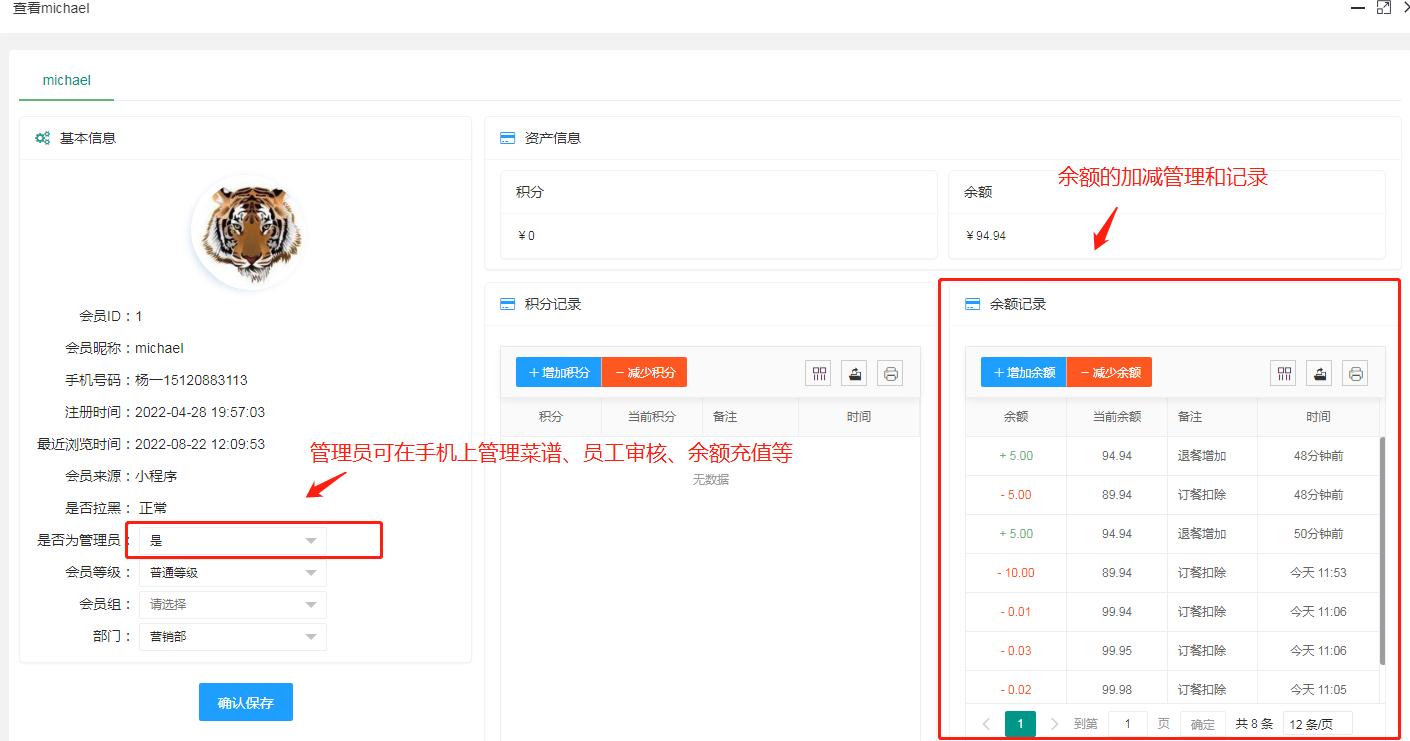The width and height of the screenshot is (1410, 741).
Task: Click export icon in 余额记录 toolbar
Action: click(1320, 373)
